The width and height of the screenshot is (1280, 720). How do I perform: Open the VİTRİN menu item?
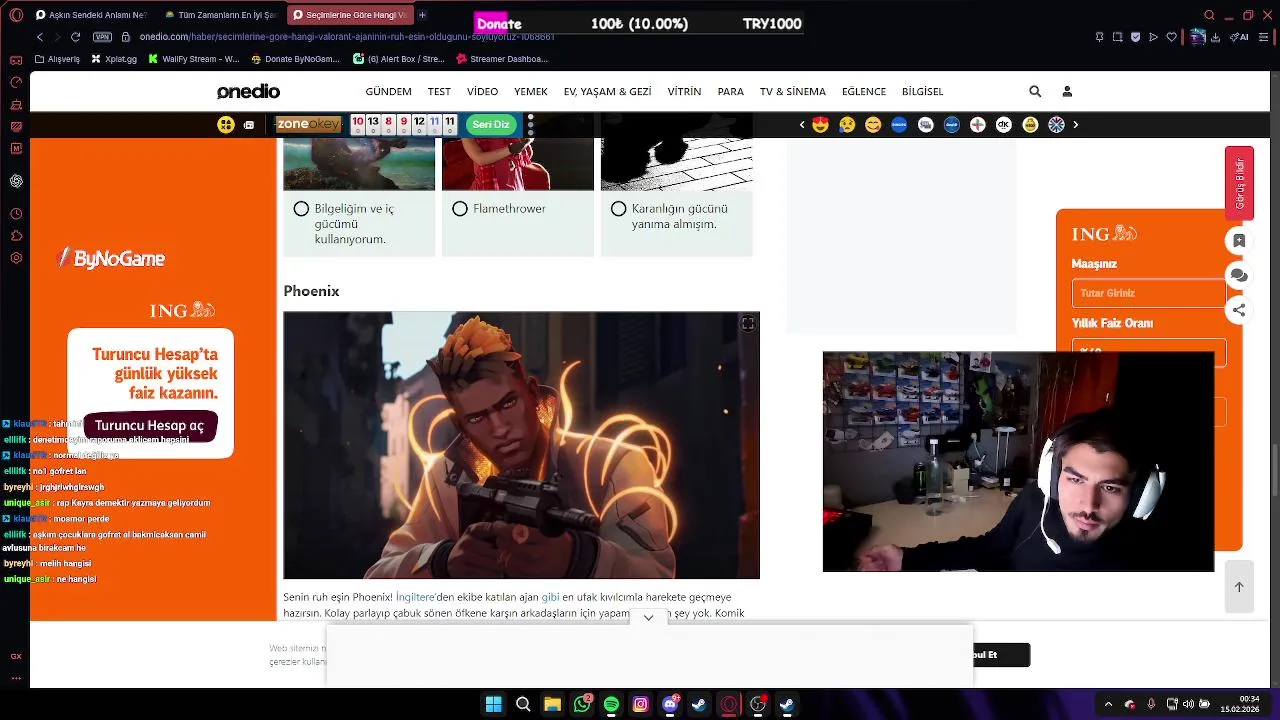684,91
